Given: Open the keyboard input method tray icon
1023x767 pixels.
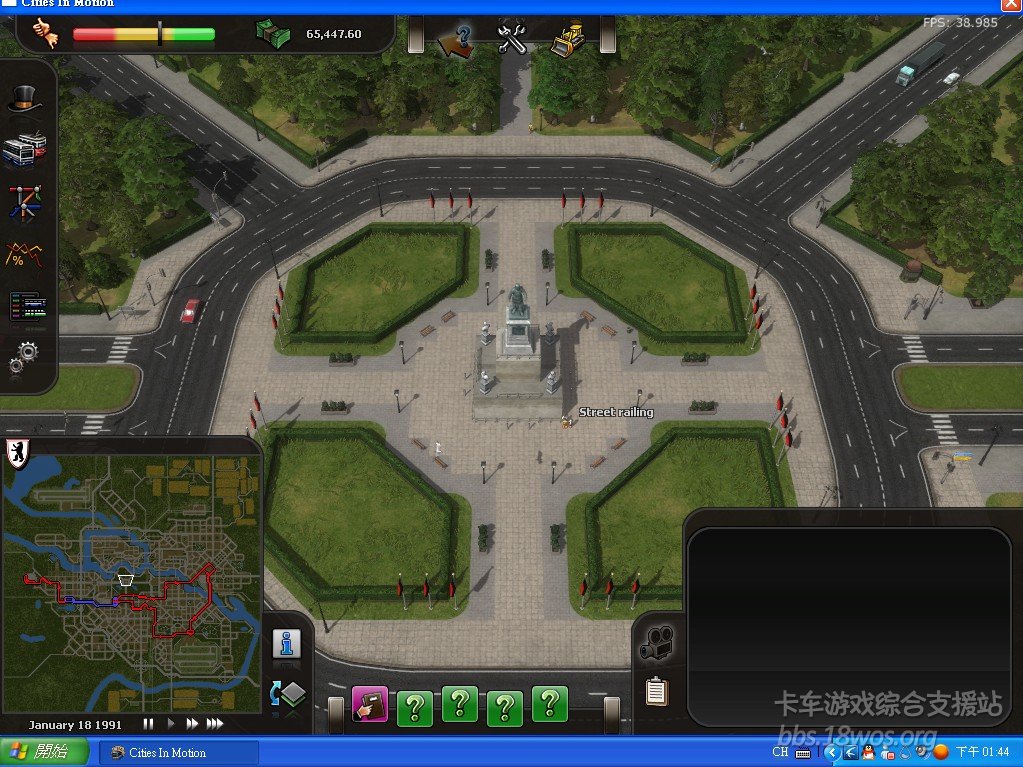Looking at the screenshot, I should [x=803, y=753].
